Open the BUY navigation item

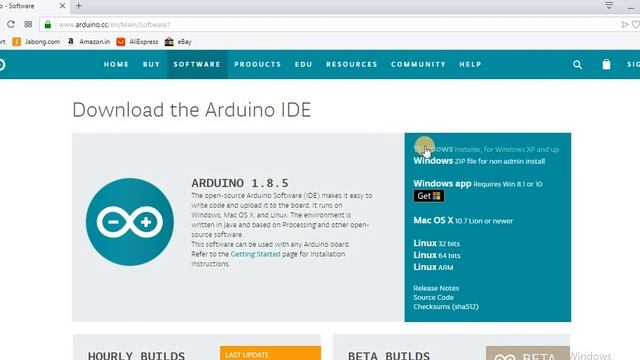coord(151,64)
